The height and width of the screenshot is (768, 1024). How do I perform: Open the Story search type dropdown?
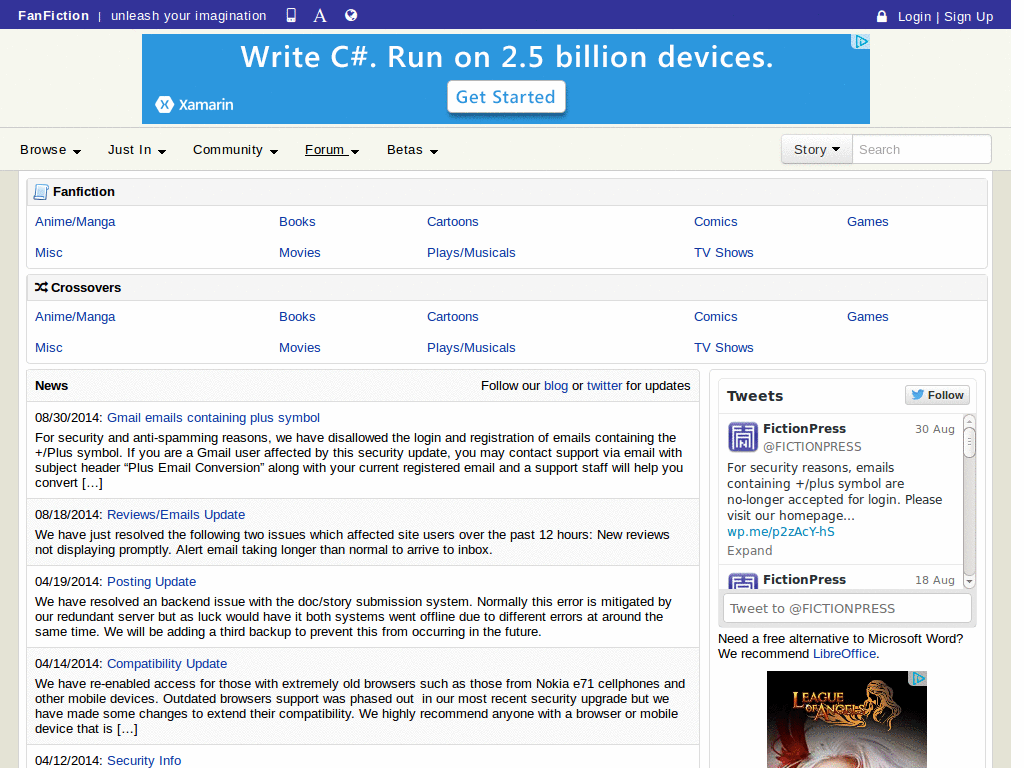click(817, 150)
